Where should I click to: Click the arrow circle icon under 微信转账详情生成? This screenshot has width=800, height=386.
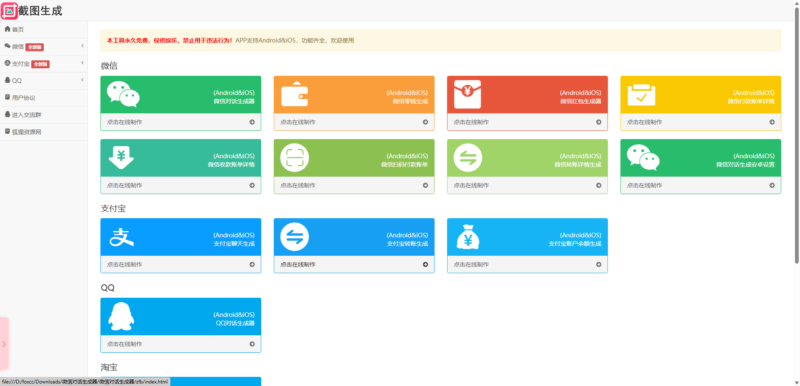(x=599, y=186)
